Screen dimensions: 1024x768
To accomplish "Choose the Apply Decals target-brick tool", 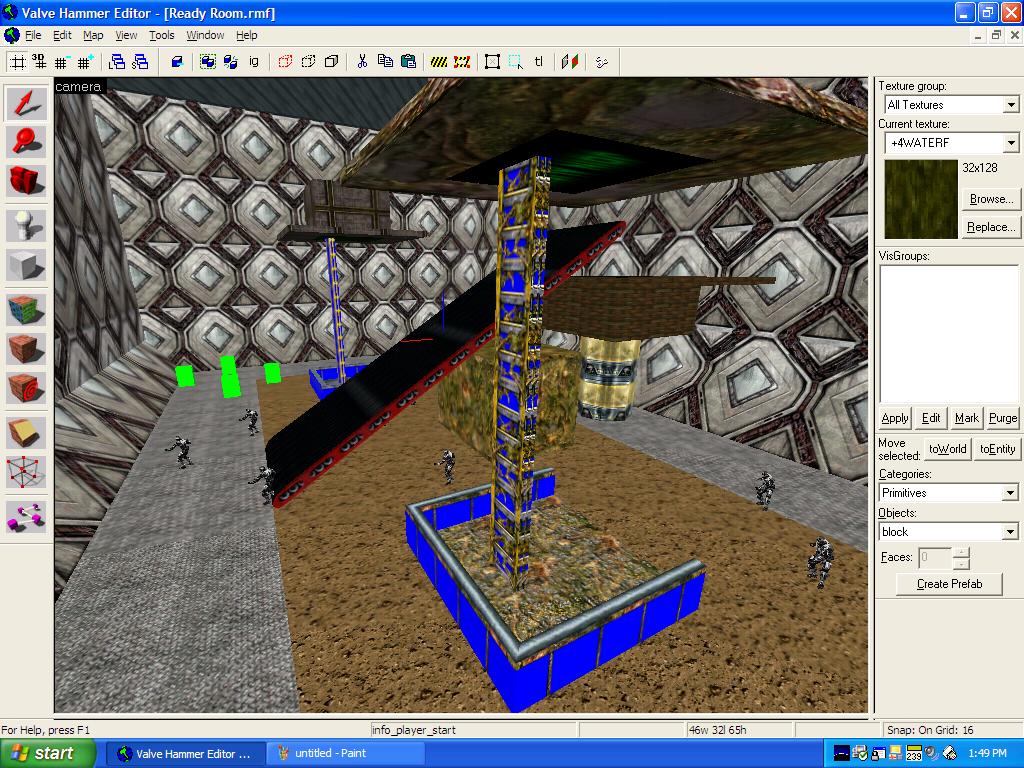I will (x=26, y=388).
